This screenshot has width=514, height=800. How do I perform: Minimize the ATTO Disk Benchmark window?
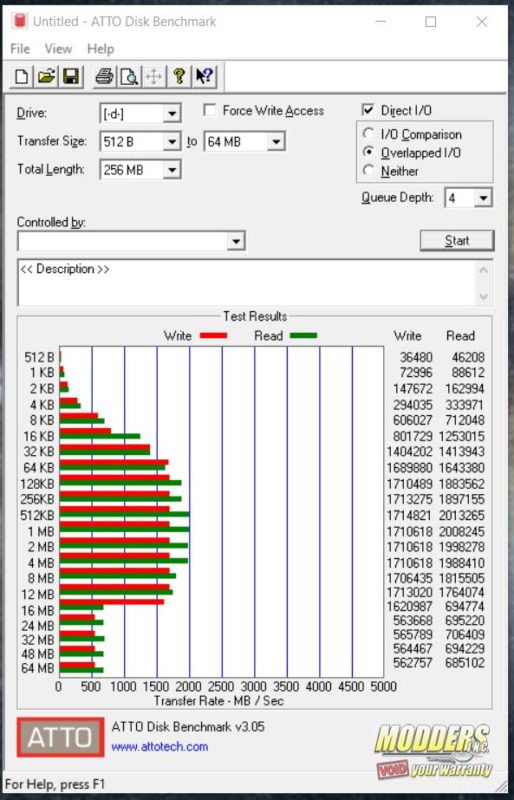381,21
